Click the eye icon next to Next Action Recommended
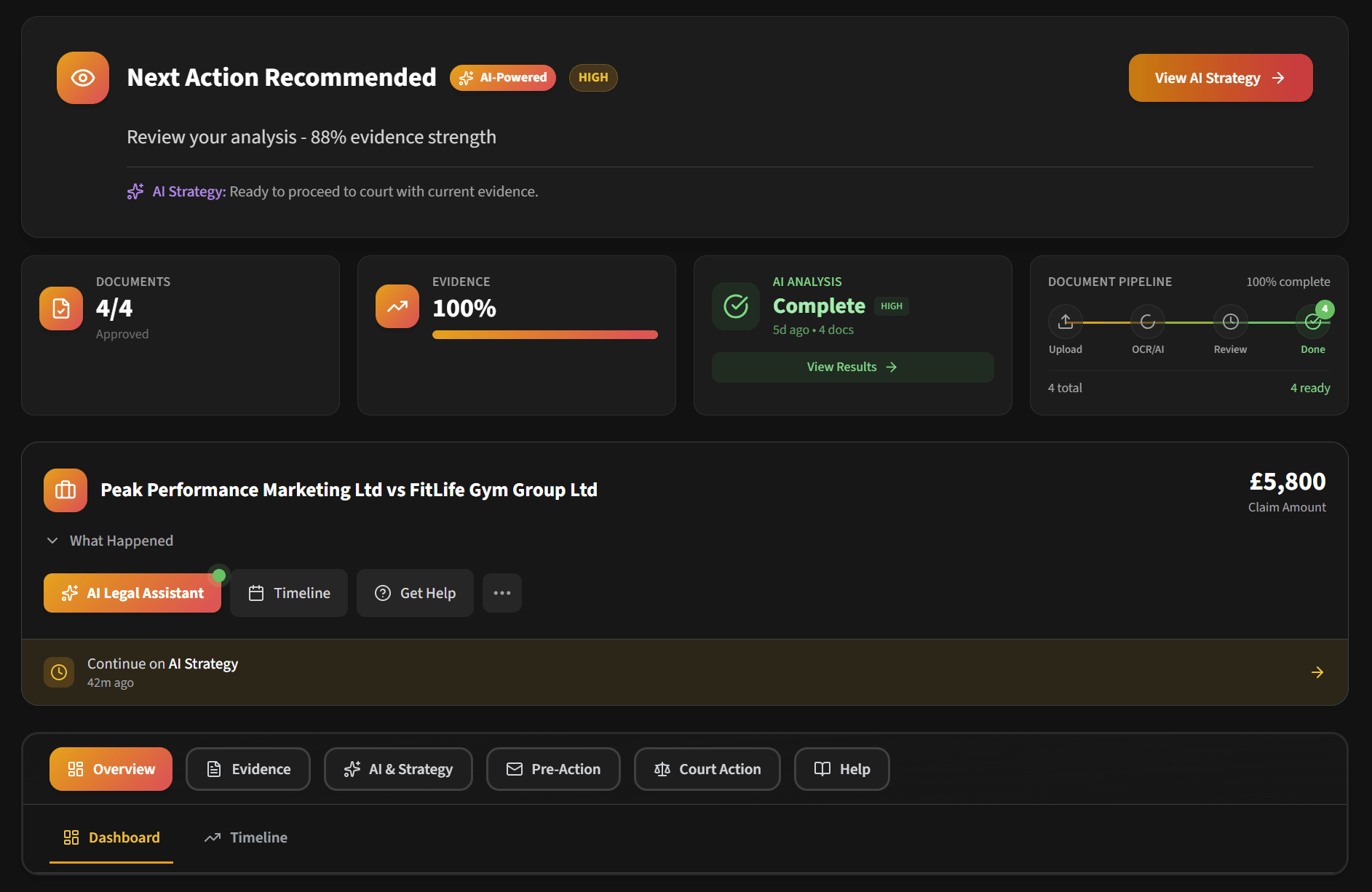 click(x=82, y=77)
